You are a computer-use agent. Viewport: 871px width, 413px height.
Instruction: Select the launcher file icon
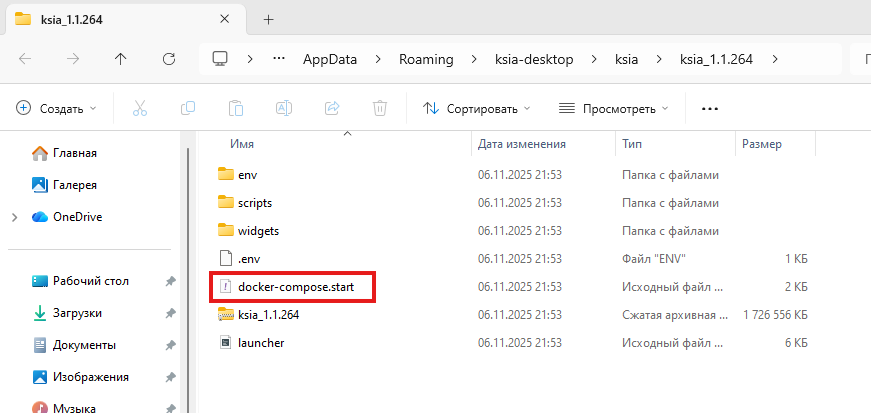(x=226, y=342)
